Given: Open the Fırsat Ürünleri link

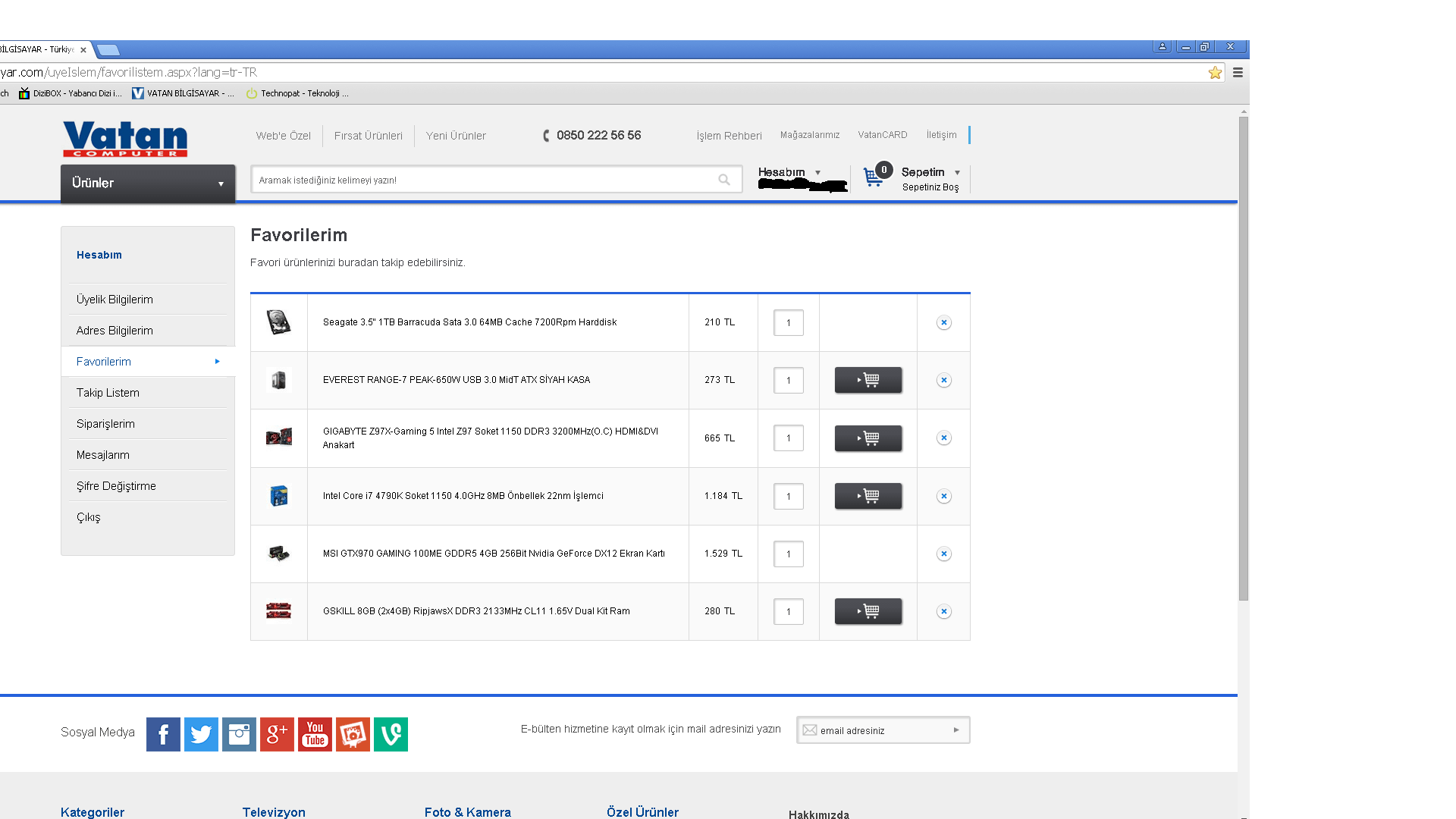Looking at the screenshot, I should [369, 136].
